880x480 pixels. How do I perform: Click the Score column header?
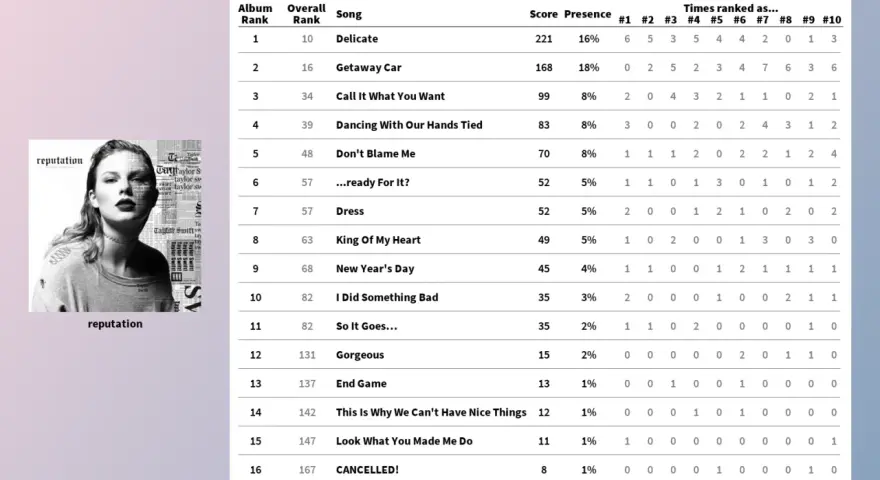coord(543,14)
